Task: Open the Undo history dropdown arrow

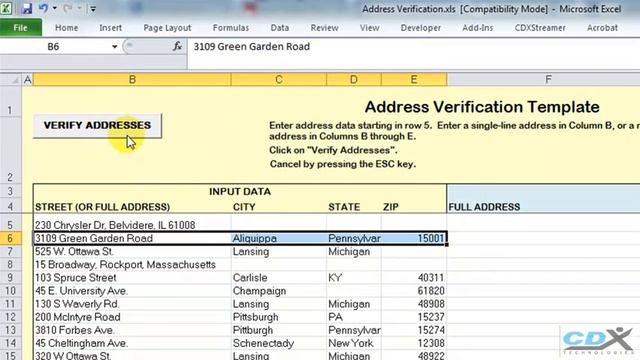Action: [55, 8]
